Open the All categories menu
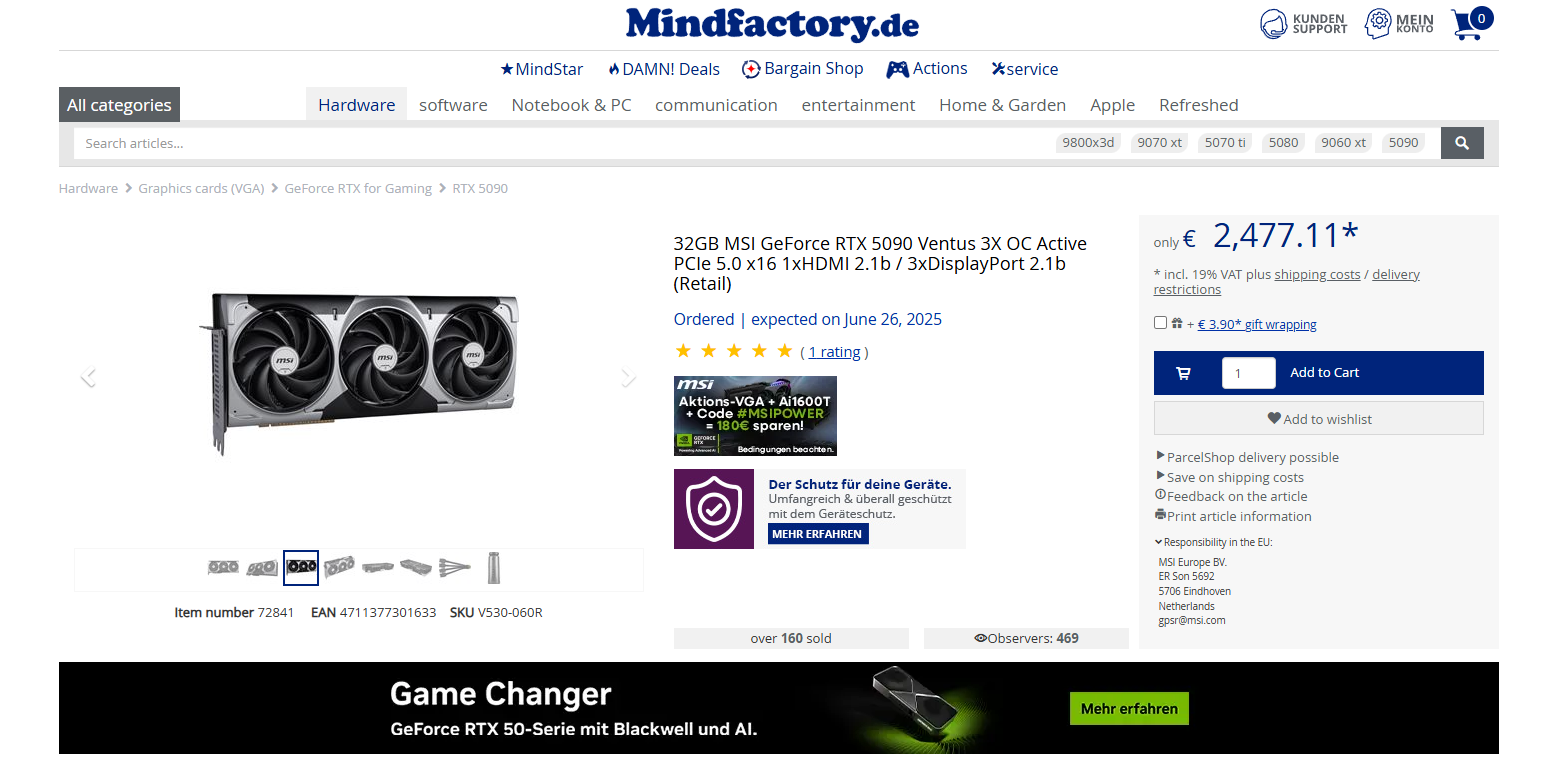The height and width of the screenshot is (764, 1543). pyautogui.click(x=119, y=104)
